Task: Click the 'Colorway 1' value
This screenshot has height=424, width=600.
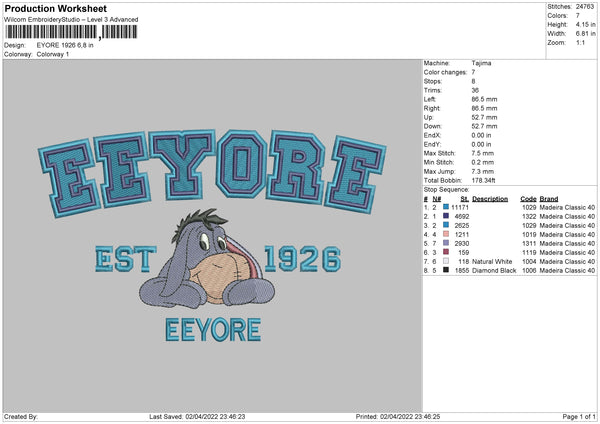Action: (x=53, y=54)
